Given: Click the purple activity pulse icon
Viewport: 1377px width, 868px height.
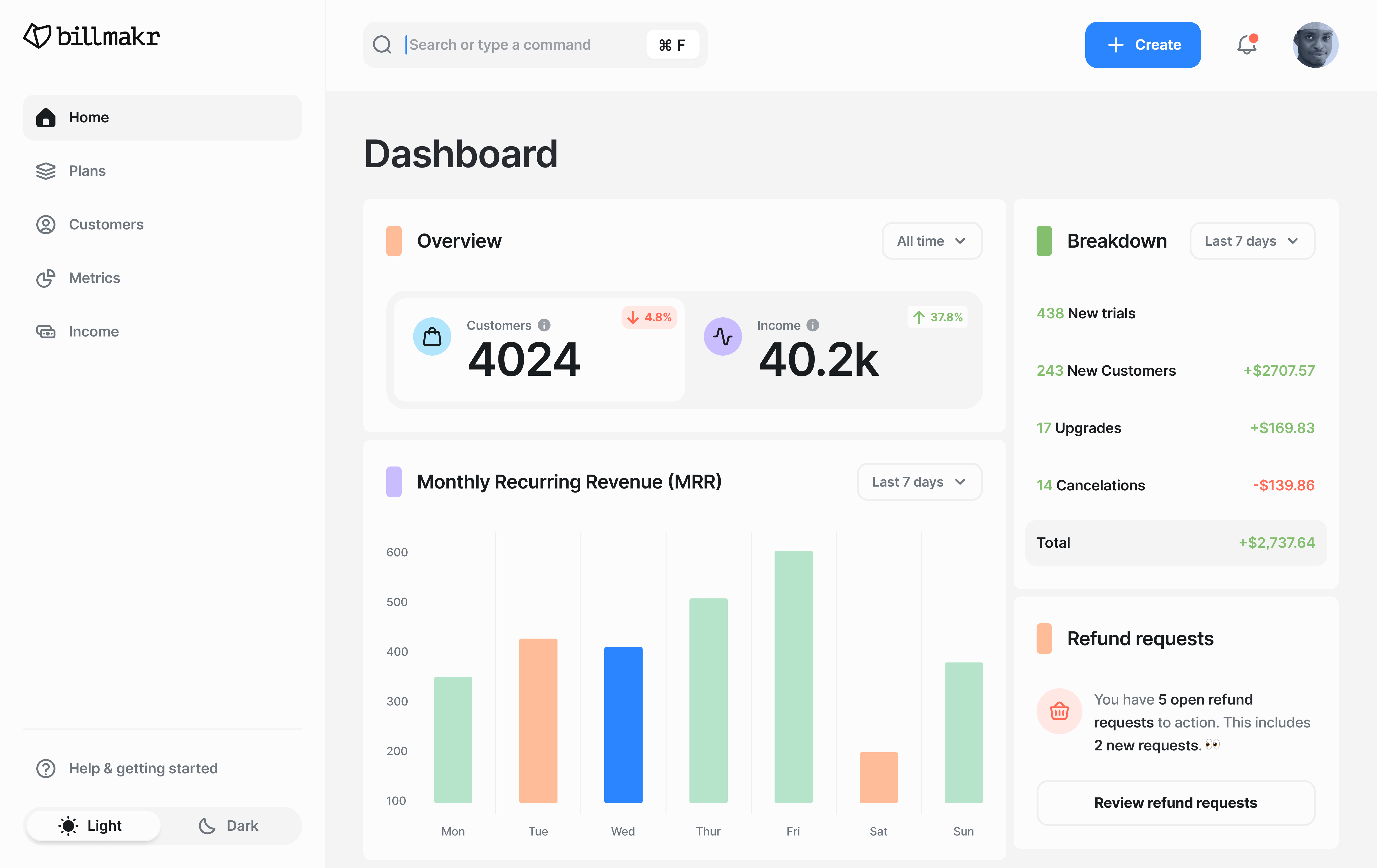Looking at the screenshot, I should (723, 336).
